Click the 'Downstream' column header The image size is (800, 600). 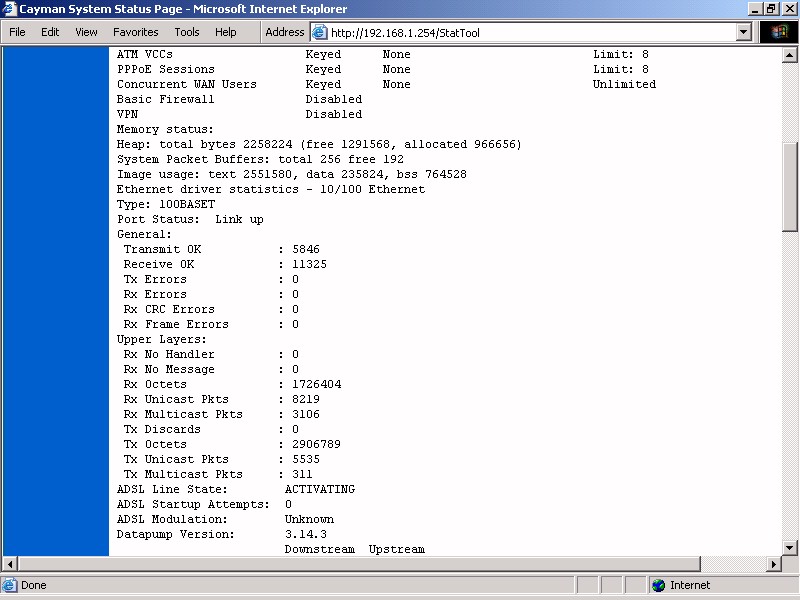[319, 549]
